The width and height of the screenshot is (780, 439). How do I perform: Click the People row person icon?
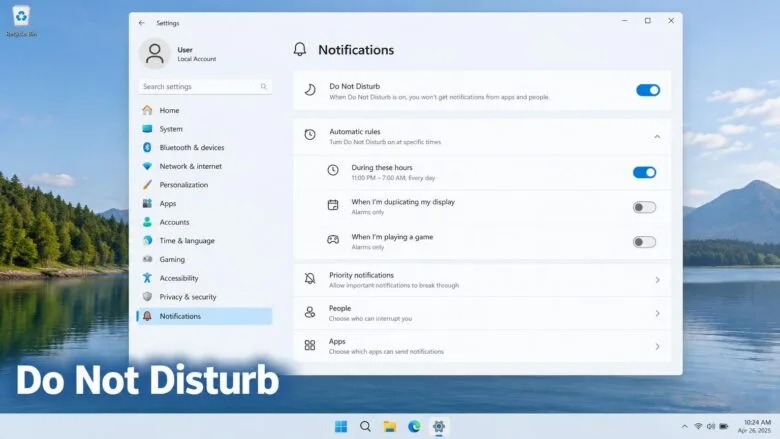click(310, 312)
